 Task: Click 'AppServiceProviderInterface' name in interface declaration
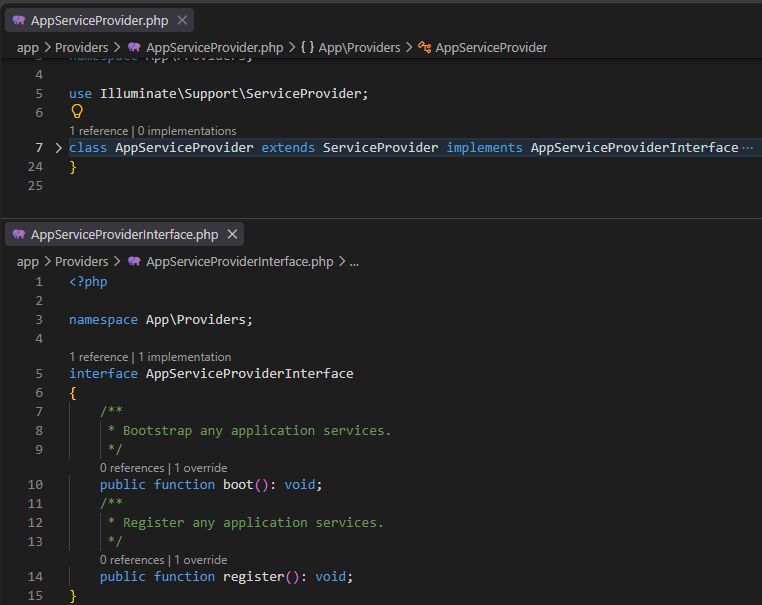coord(250,373)
